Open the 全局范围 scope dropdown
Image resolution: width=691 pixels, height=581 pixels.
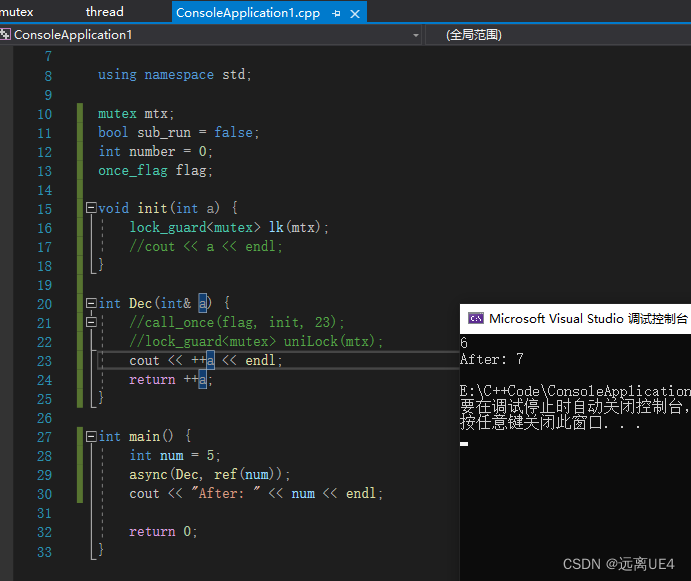pyautogui.click(x=474, y=35)
